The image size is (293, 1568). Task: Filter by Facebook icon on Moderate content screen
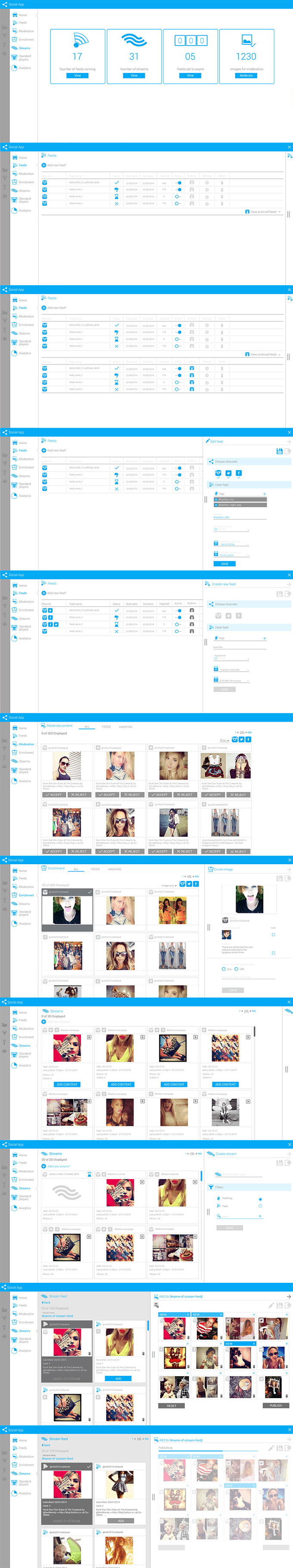tap(249, 739)
